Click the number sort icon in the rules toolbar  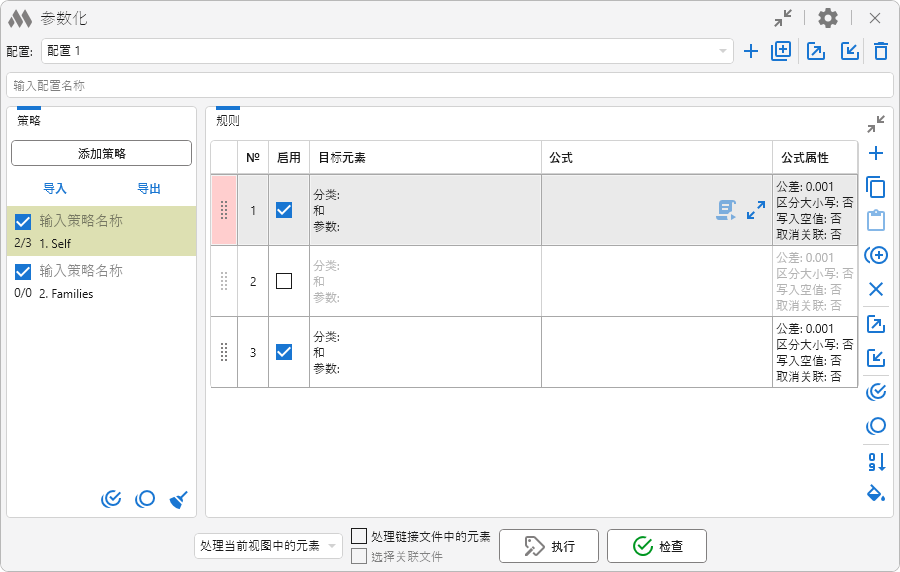876,461
